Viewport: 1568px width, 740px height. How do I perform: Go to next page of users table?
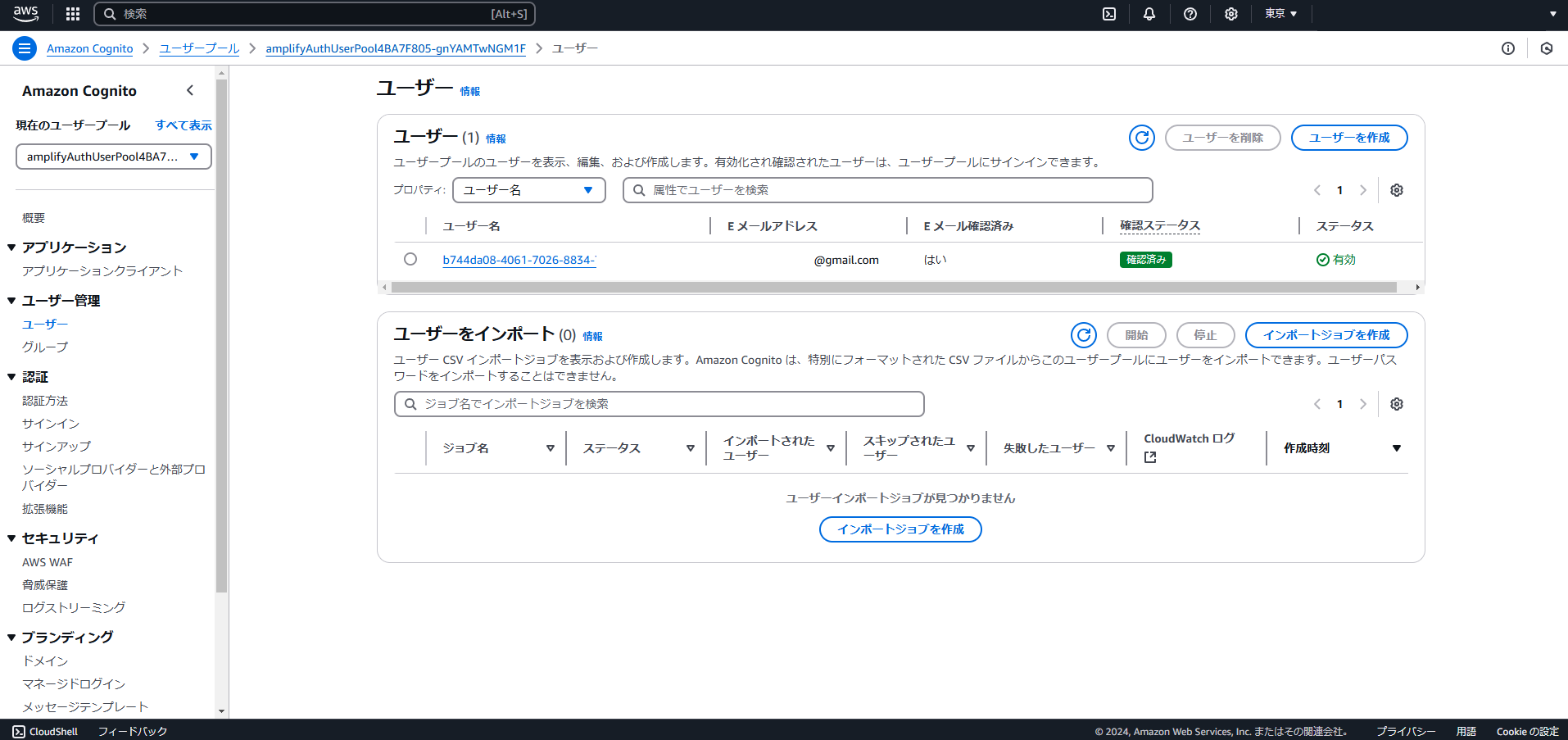coord(1363,190)
